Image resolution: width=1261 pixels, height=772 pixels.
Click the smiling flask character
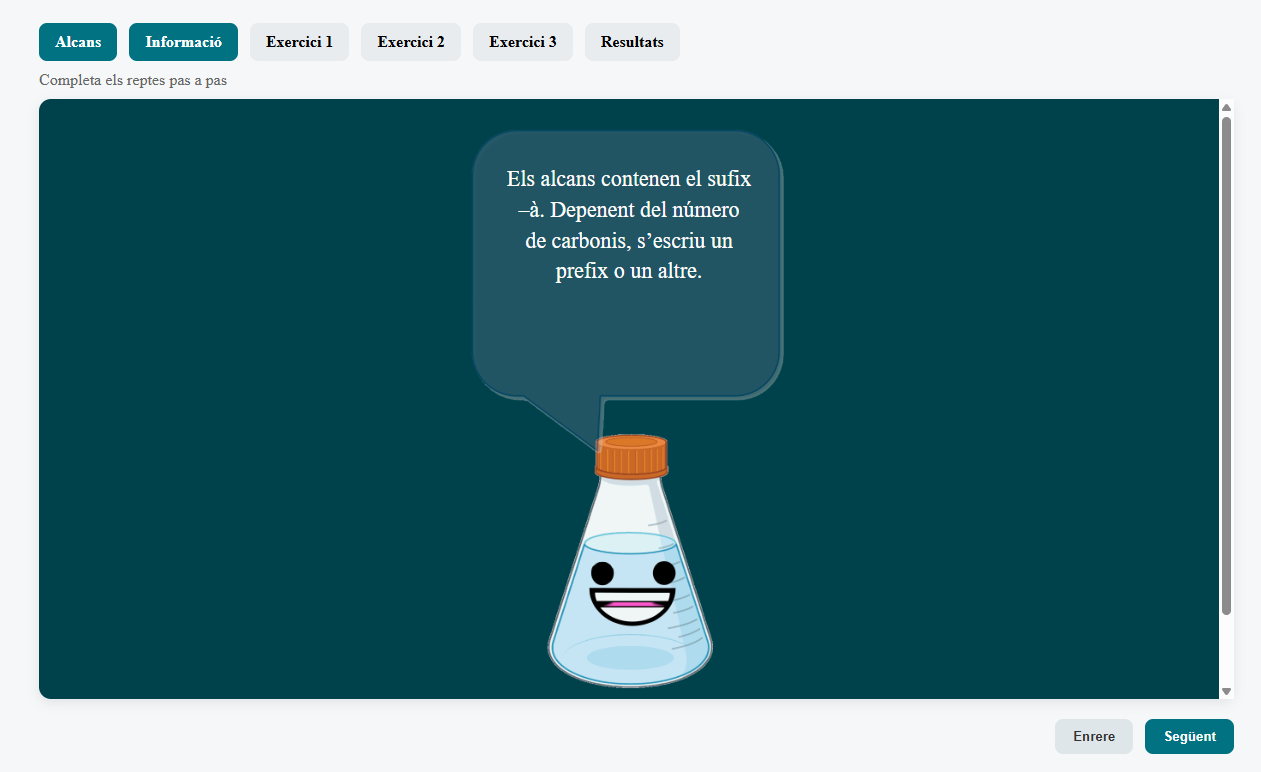click(x=630, y=561)
